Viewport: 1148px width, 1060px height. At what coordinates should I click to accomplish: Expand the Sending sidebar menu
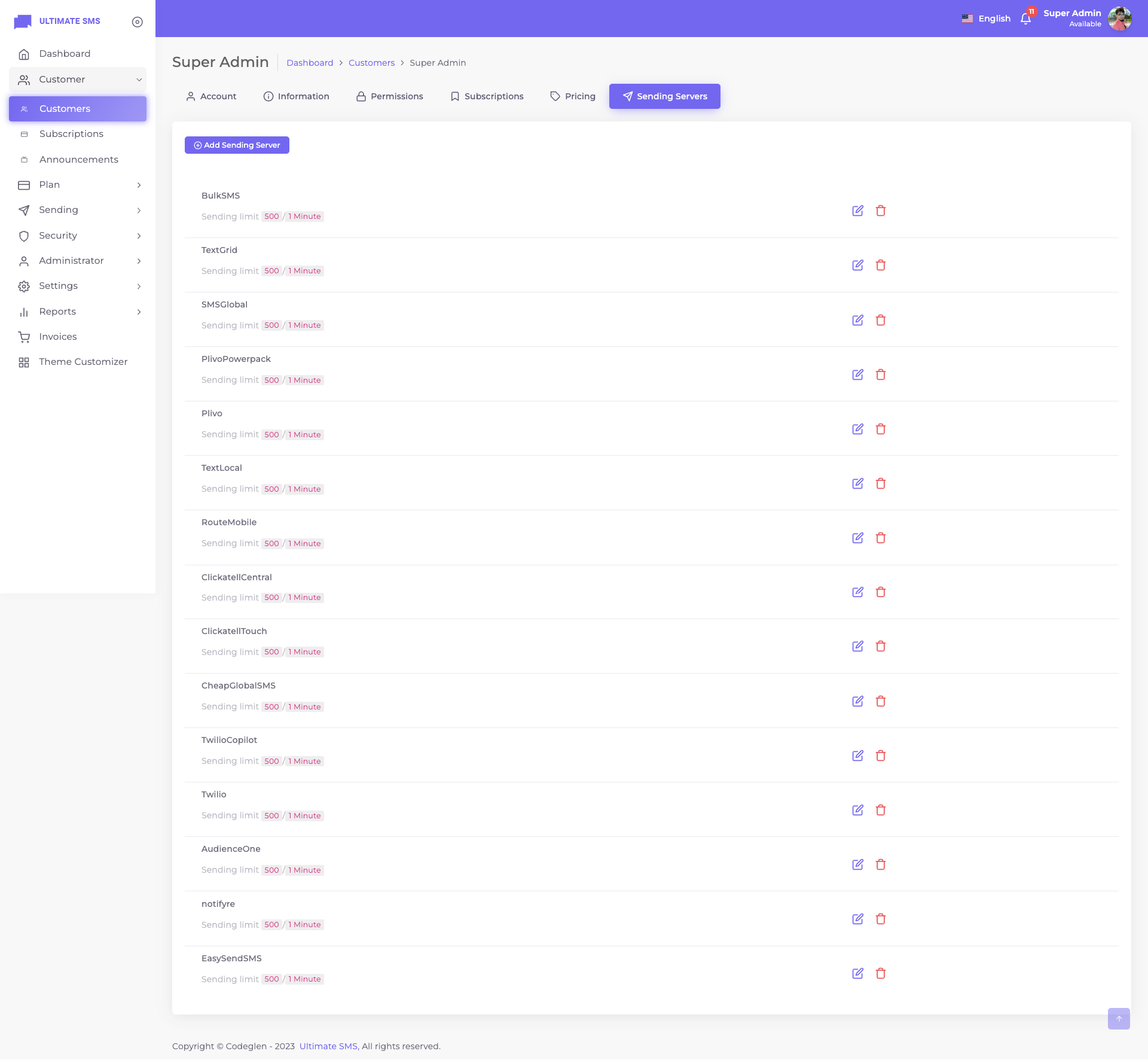coord(78,210)
